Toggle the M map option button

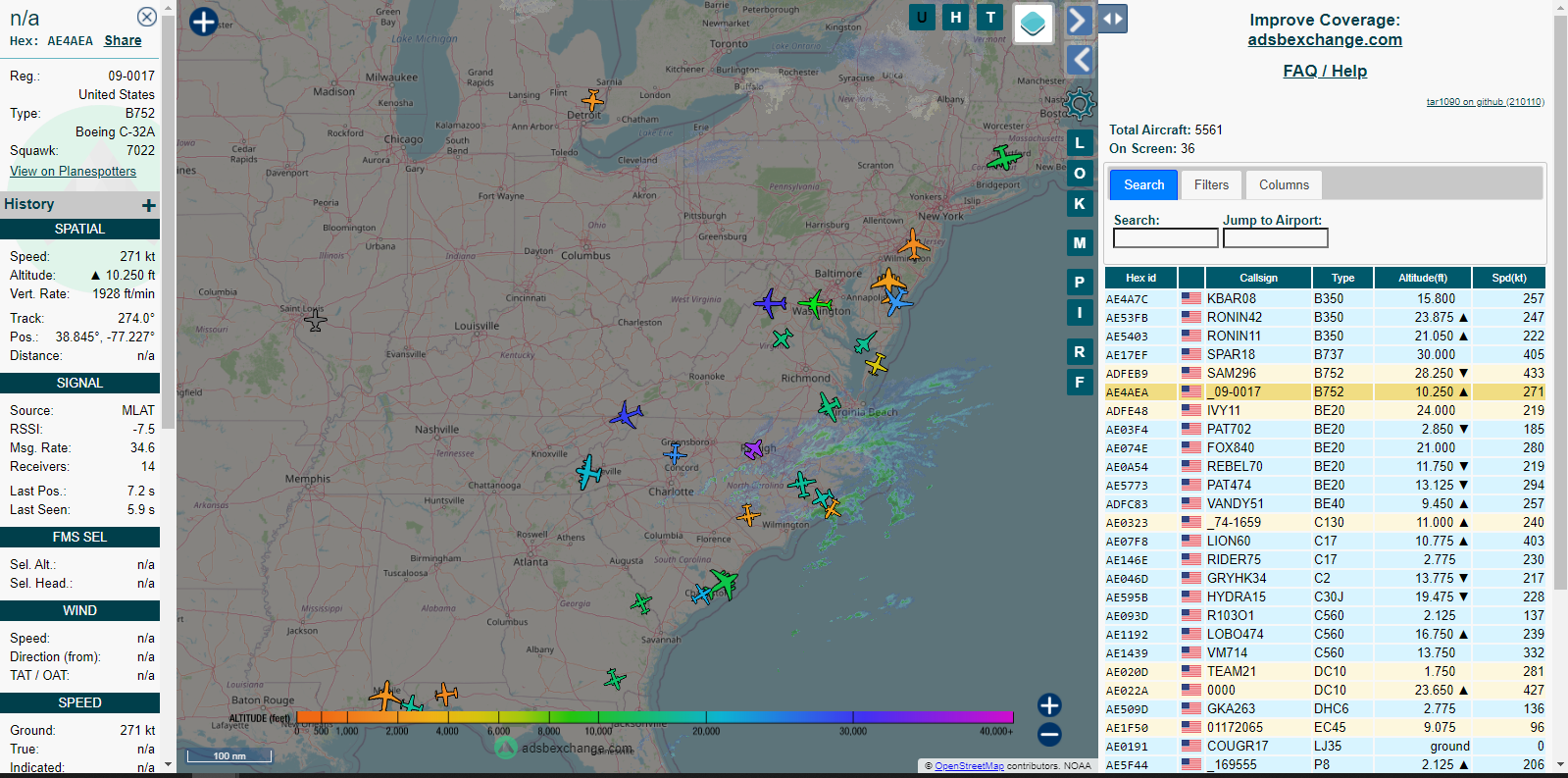[1080, 243]
